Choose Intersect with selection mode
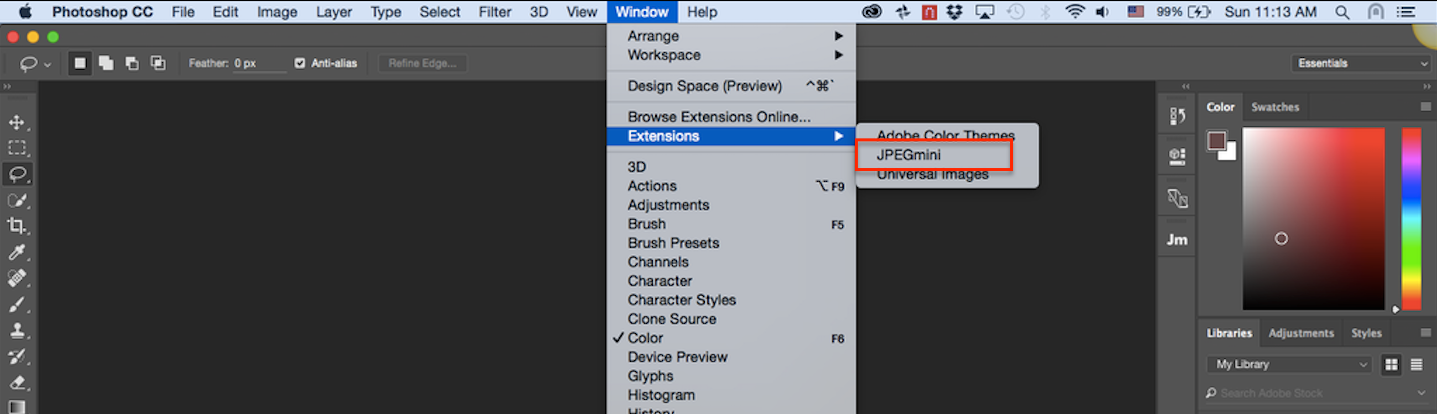Viewport: 1437px width, 414px height. coord(158,63)
